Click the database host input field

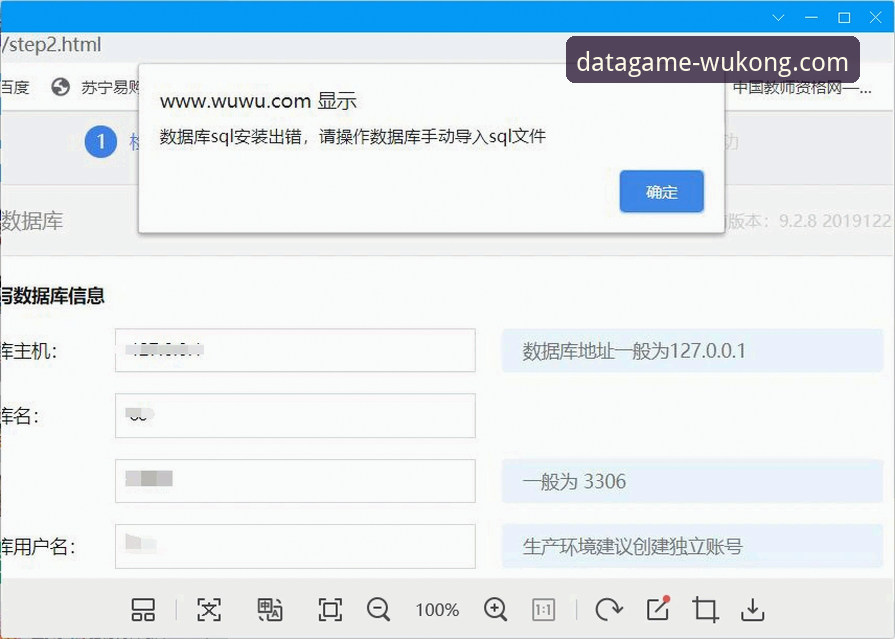click(295, 350)
